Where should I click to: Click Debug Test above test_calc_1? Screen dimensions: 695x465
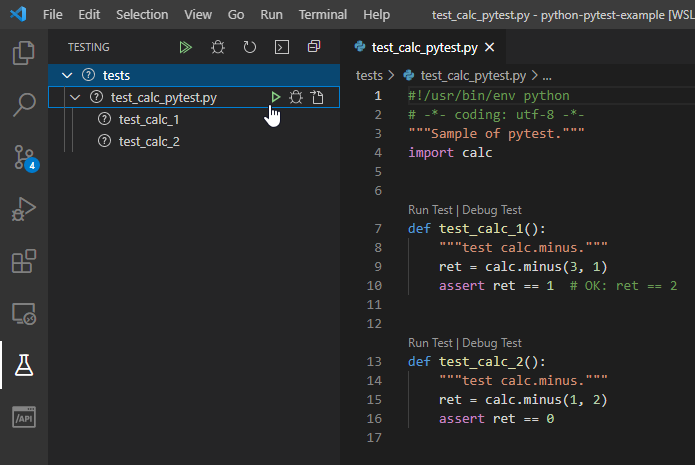[492, 210]
